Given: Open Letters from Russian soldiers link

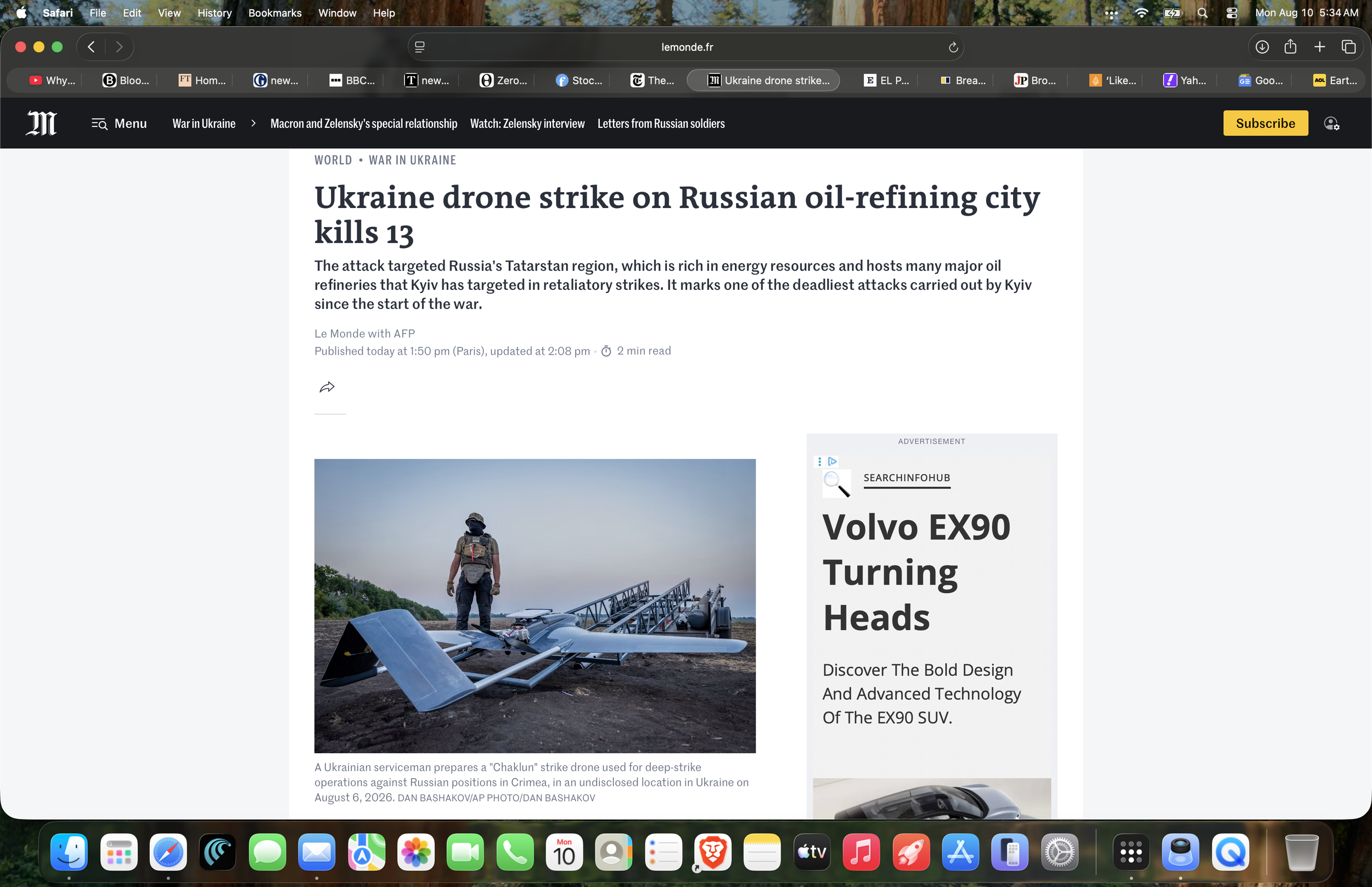Looking at the screenshot, I should click(x=661, y=123).
